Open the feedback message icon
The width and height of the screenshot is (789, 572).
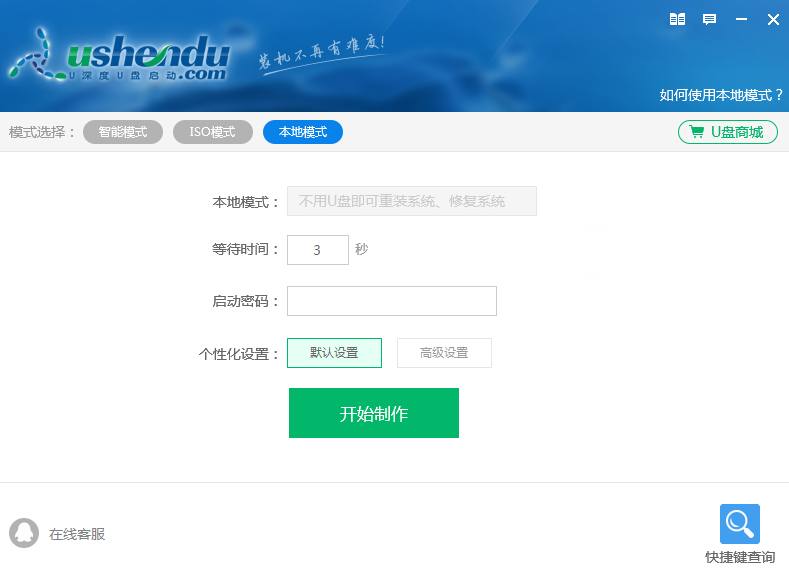pyautogui.click(x=709, y=20)
